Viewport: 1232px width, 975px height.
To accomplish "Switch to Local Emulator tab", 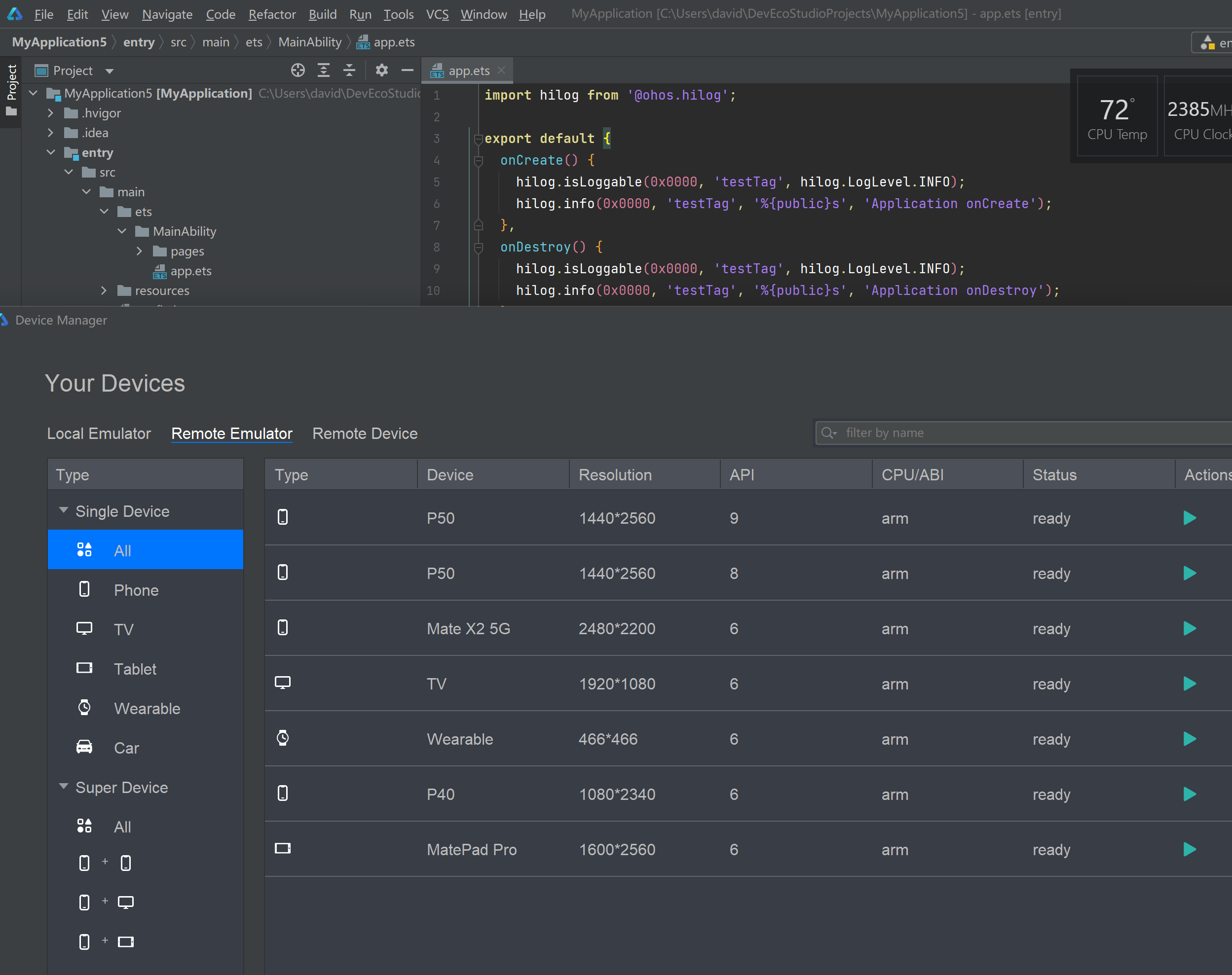I will 99,433.
